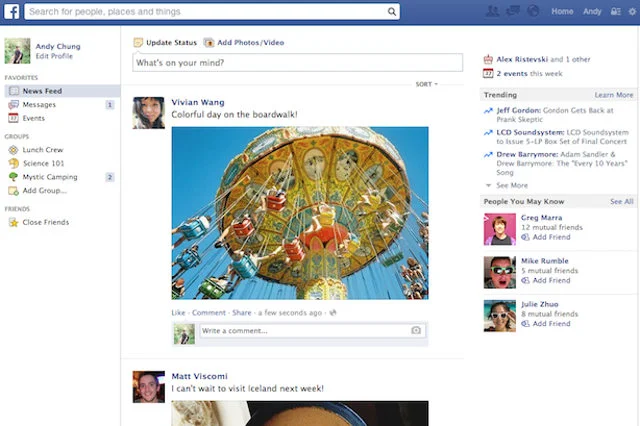Share Vivian Wang's post
The height and width of the screenshot is (426, 640).
click(x=242, y=313)
